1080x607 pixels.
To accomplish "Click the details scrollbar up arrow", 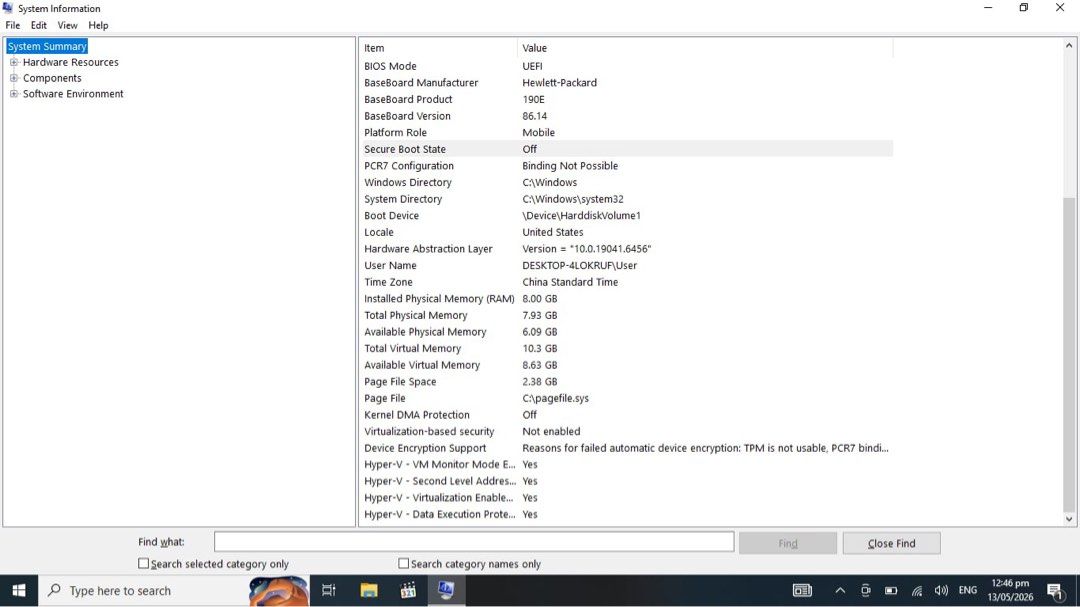I will [1069, 45].
